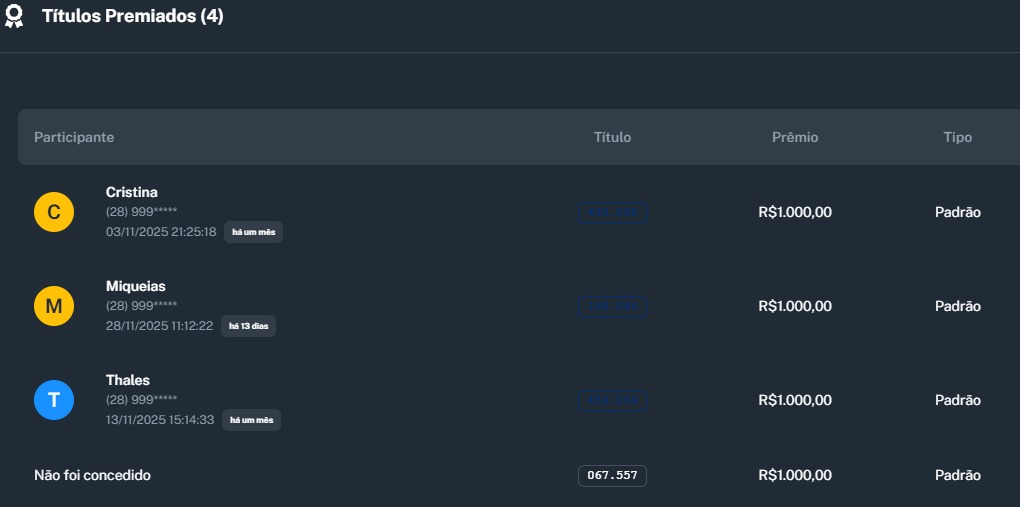
Task: Click the 'Não foi concedido' row label
Action: (x=92, y=475)
